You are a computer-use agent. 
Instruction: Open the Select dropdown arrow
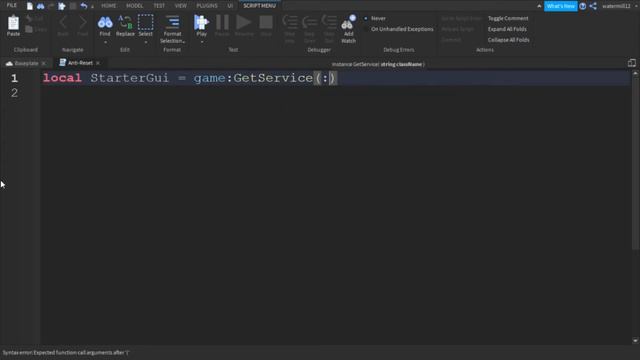(x=145, y=42)
